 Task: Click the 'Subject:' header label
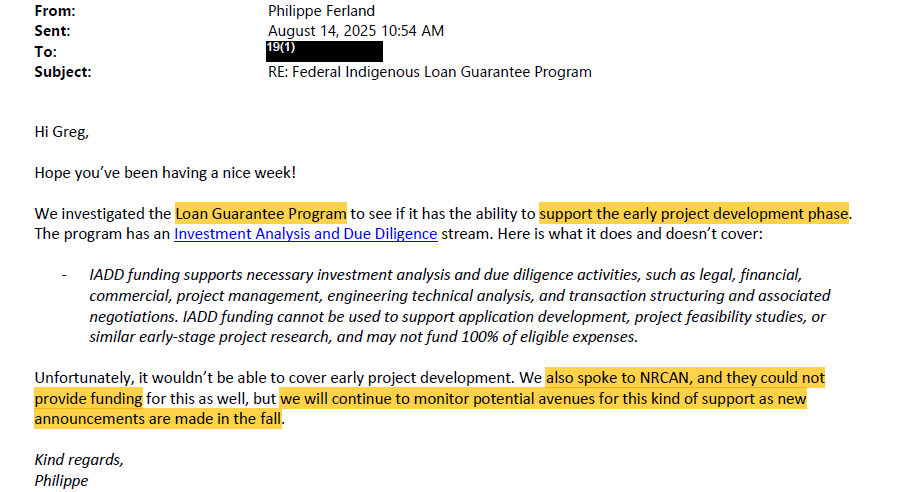pyautogui.click(x=63, y=72)
